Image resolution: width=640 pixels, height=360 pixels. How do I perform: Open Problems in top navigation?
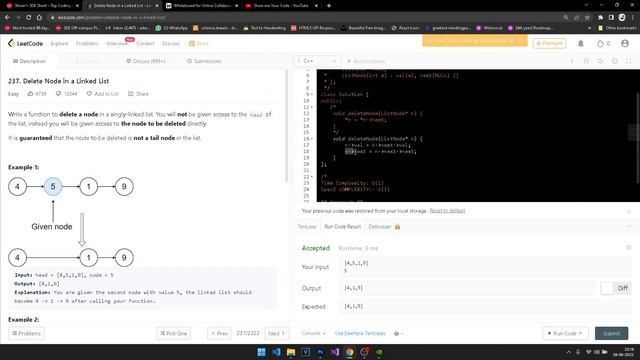87,43
